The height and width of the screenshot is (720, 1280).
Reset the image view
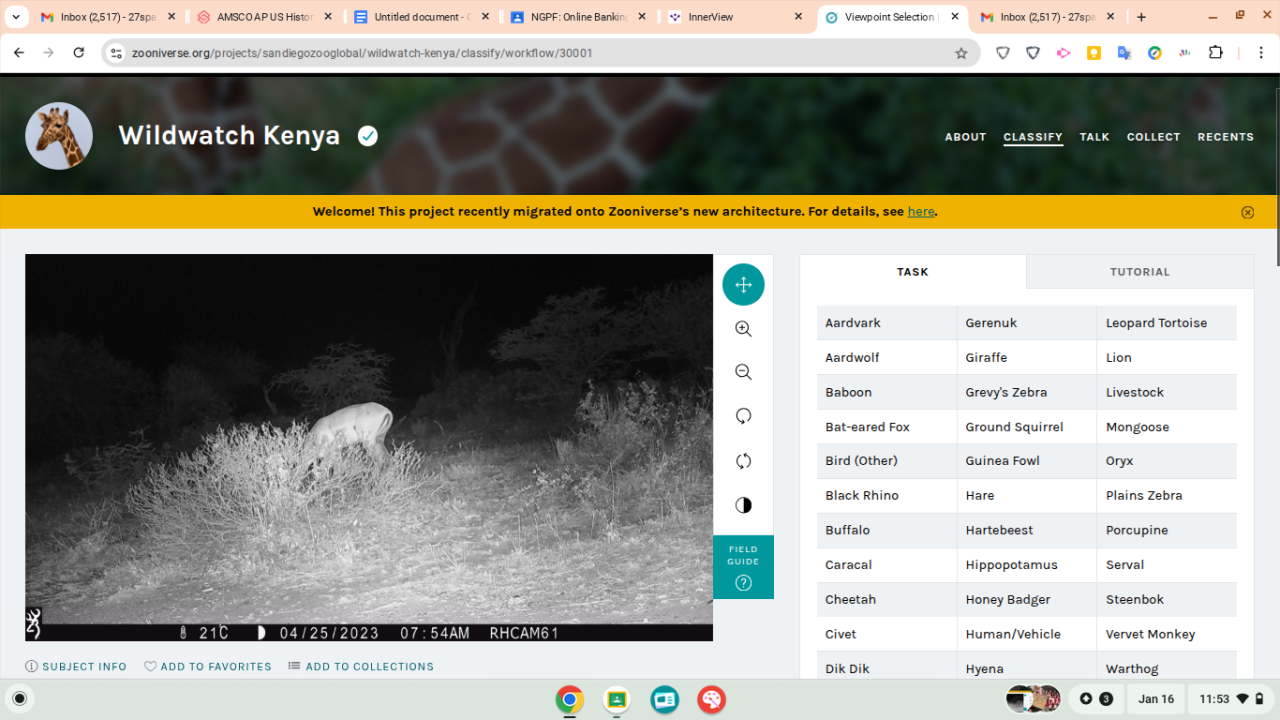pyautogui.click(x=743, y=461)
